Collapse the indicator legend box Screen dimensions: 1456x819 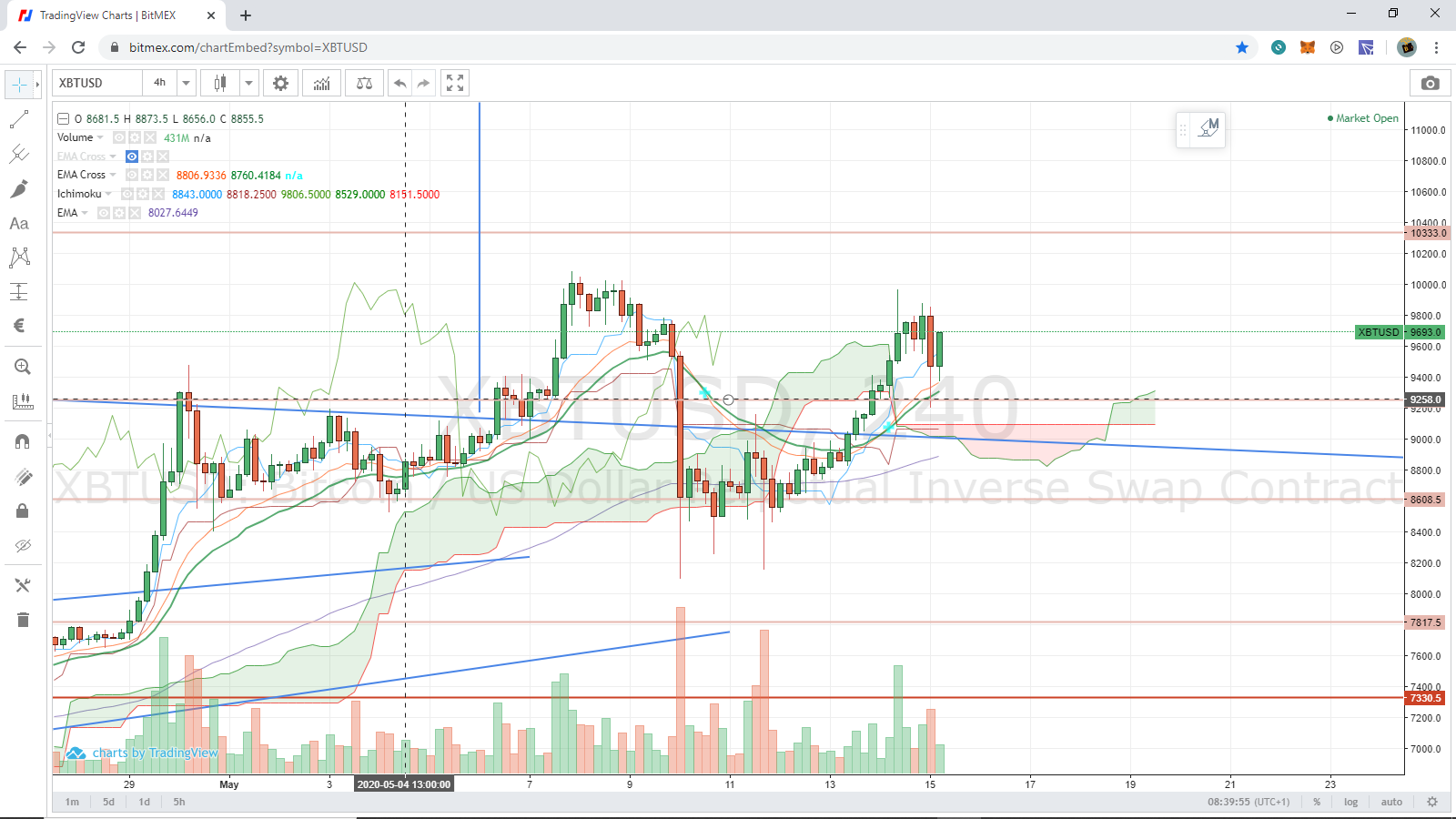coord(64,119)
